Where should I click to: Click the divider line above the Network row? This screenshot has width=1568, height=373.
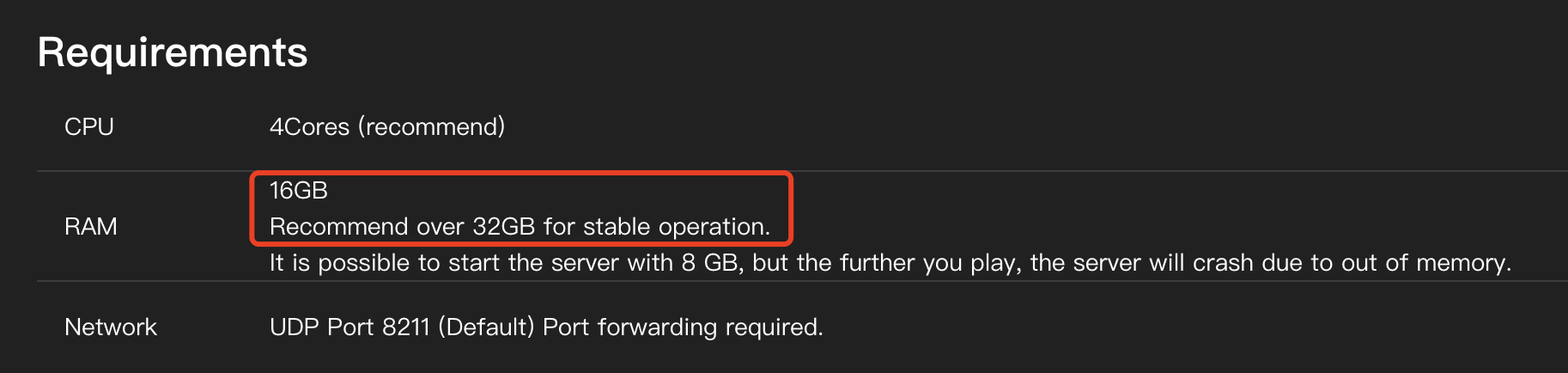pyautogui.click(x=802, y=281)
